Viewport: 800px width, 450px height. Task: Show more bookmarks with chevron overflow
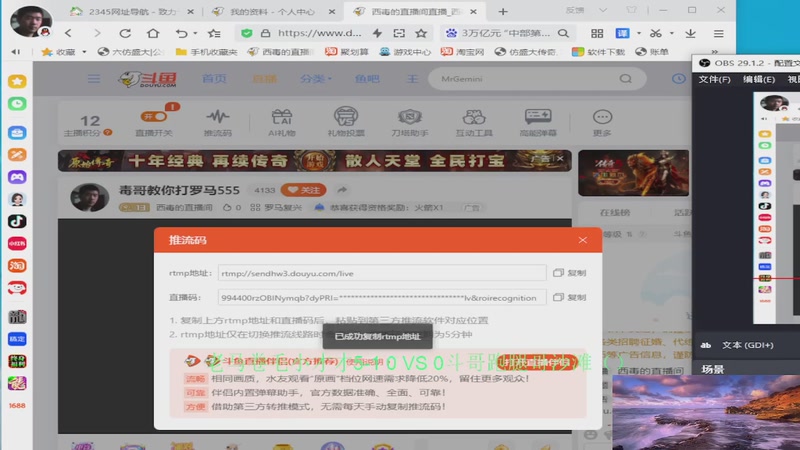(x=714, y=52)
